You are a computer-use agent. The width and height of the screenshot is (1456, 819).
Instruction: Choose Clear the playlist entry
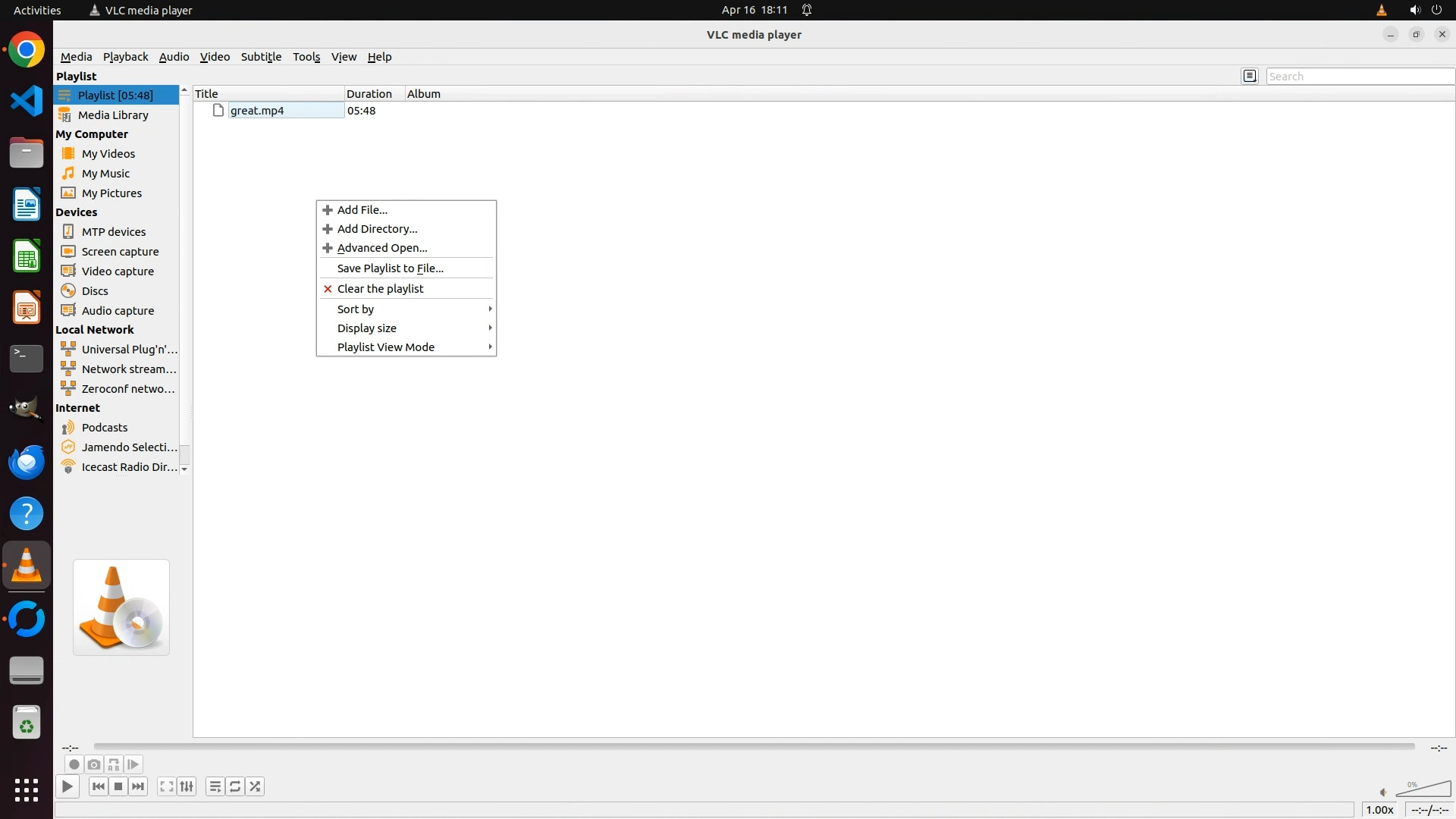[380, 288]
